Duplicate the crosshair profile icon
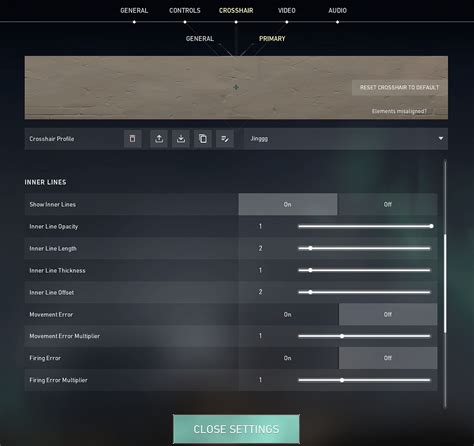The width and height of the screenshot is (474, 446). [x=203, y=139]
